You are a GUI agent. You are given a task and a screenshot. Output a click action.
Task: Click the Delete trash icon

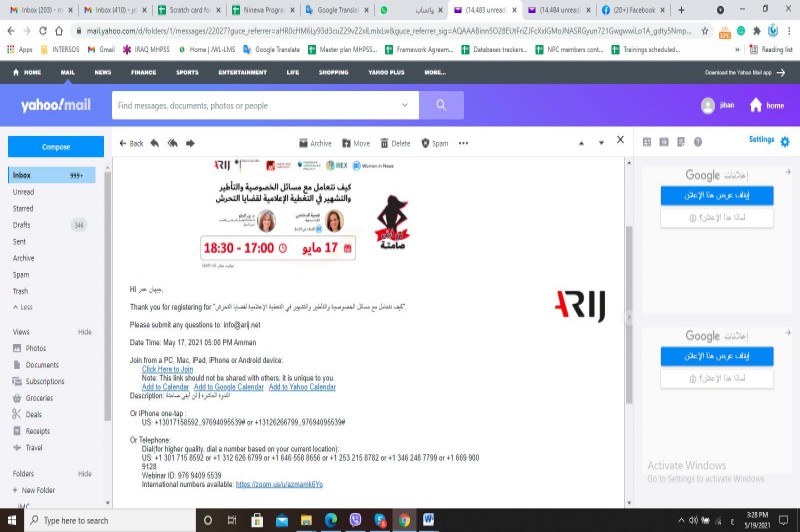(x=385, y=143)
